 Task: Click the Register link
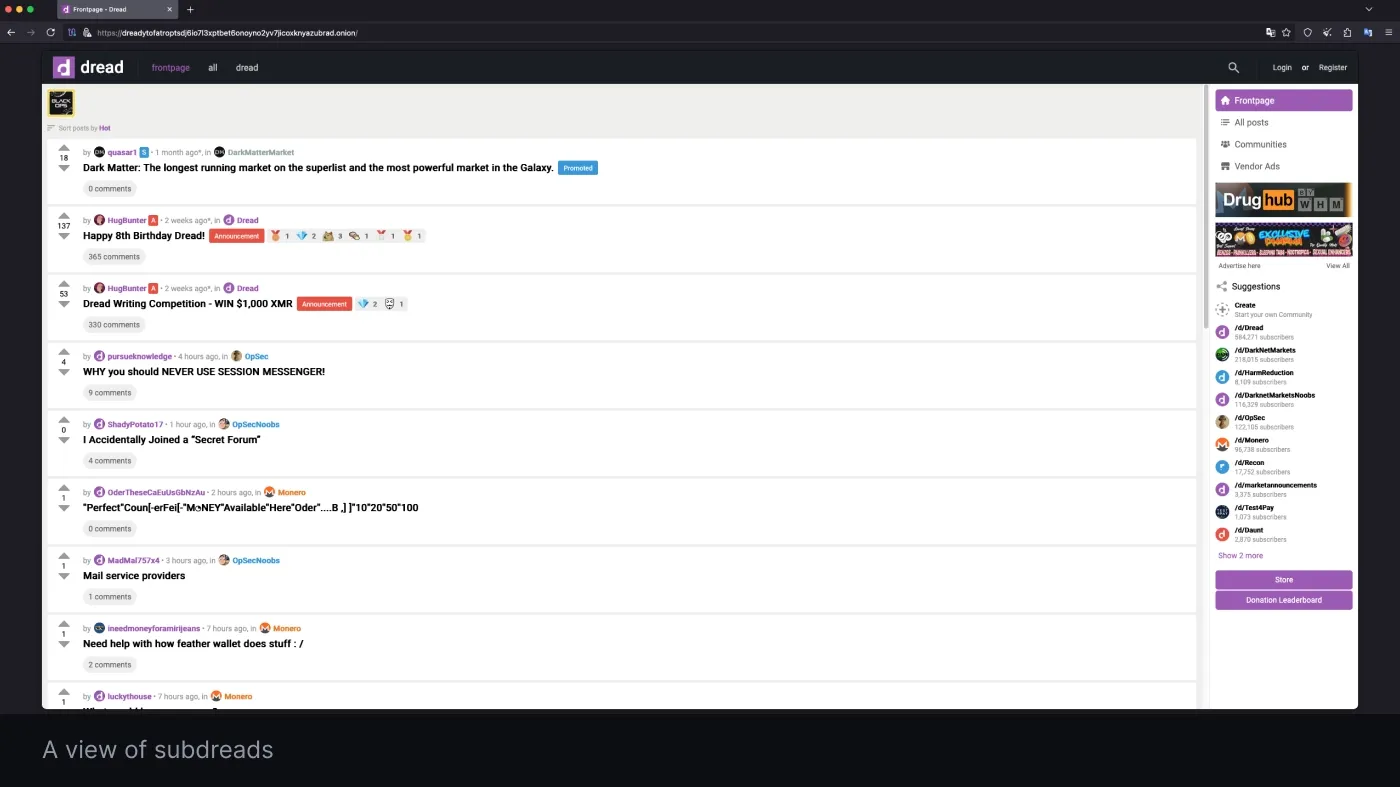click(1333, 67)
